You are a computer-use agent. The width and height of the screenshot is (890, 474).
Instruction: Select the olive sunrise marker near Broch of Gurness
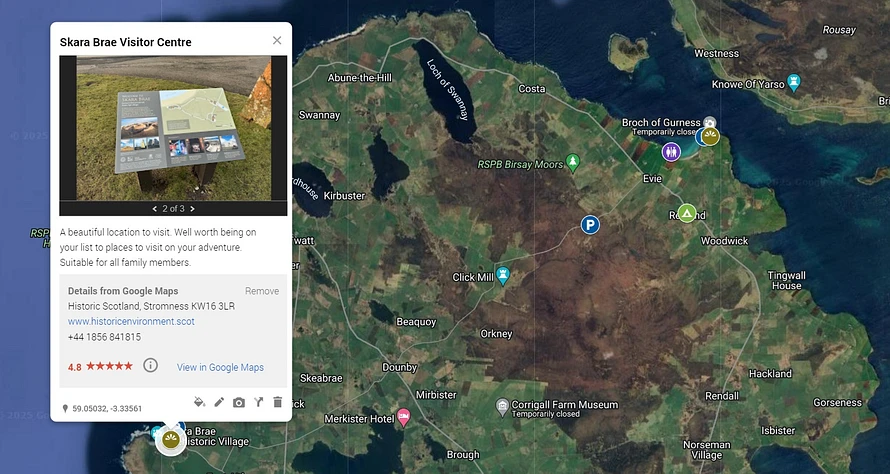[x=710, y=136]
